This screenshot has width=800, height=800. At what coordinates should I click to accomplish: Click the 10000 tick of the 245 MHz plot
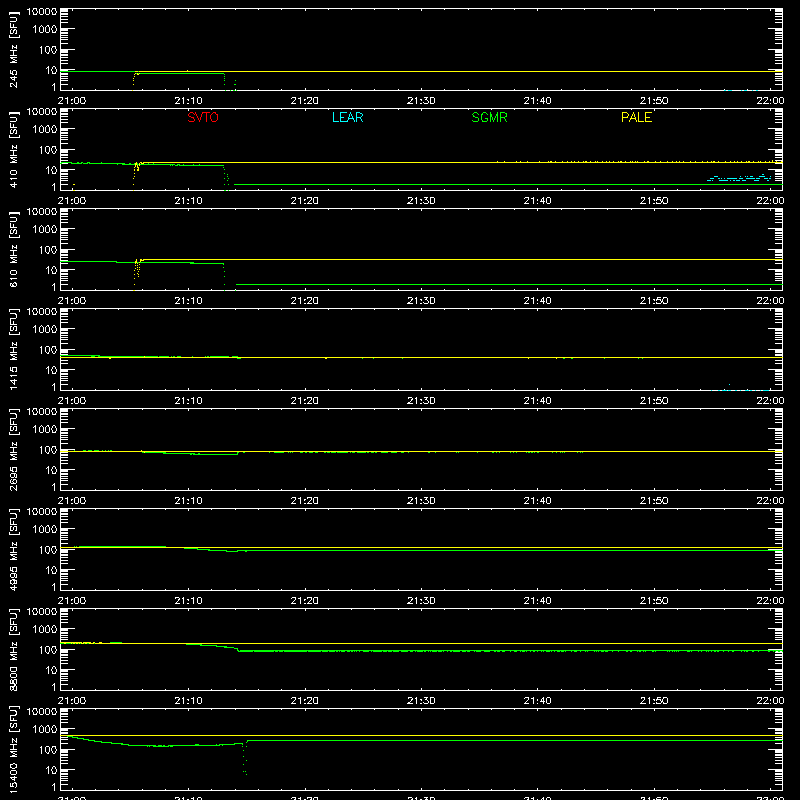(x=42, y=12)
